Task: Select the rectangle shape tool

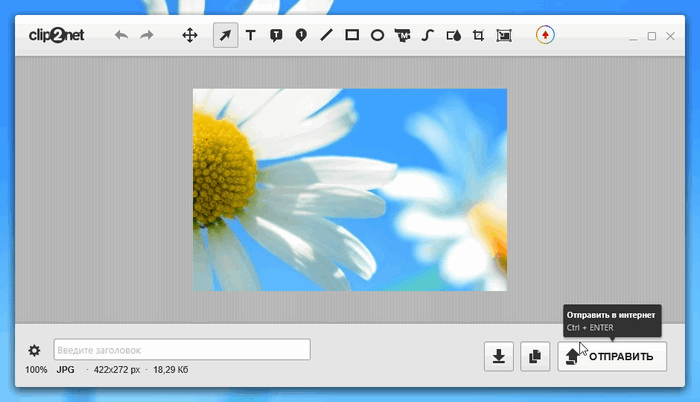Action: 352,36
